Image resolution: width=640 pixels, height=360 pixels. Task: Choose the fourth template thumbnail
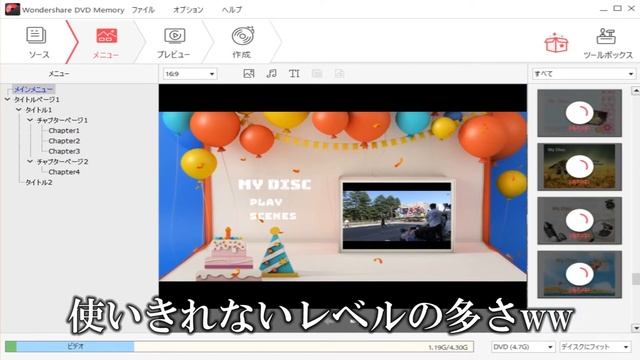click(x=579, y=275)
